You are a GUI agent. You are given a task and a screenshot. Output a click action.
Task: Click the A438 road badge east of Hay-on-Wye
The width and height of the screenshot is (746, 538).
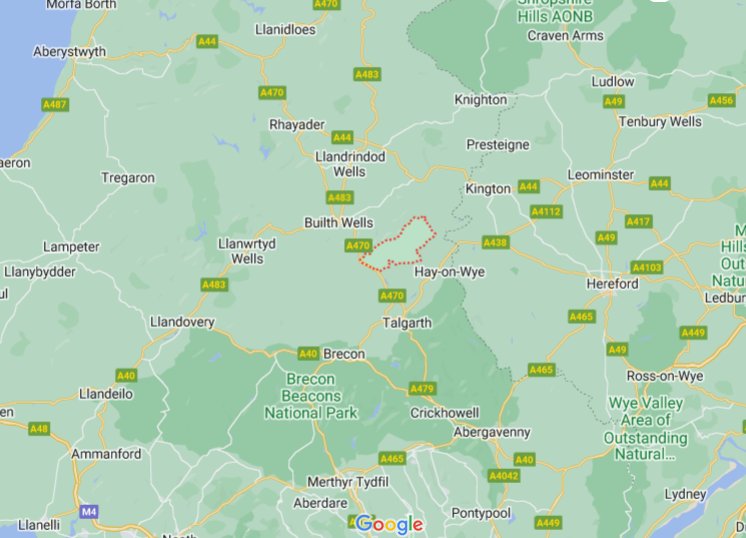(x=495, y=243)
